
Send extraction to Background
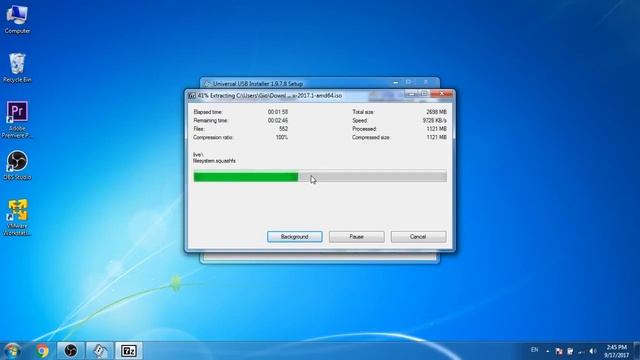(295, 237)
